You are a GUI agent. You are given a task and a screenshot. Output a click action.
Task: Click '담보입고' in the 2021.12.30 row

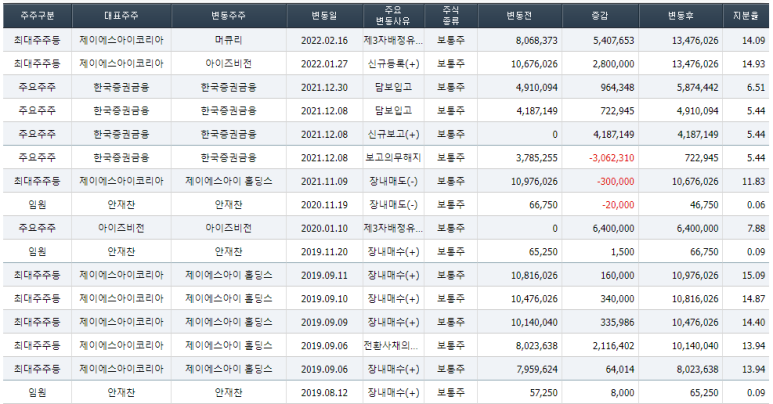tap(393, 87)
